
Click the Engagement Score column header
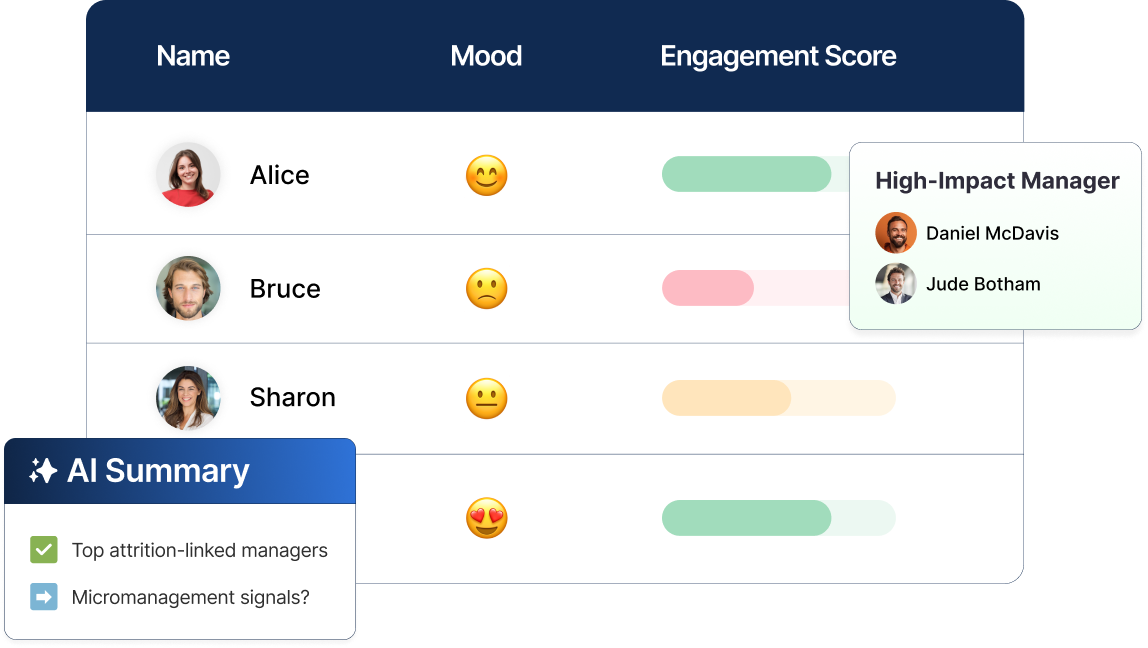(778, 56)
